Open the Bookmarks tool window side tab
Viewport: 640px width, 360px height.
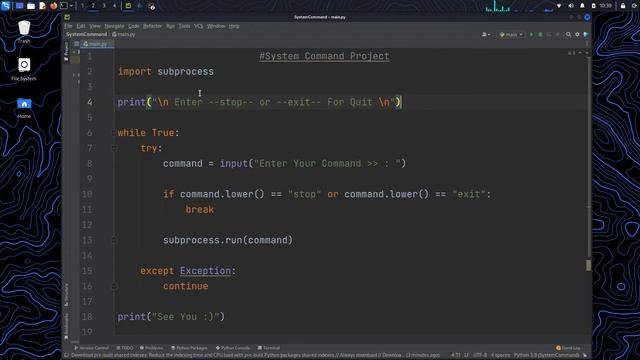(66, 326)
